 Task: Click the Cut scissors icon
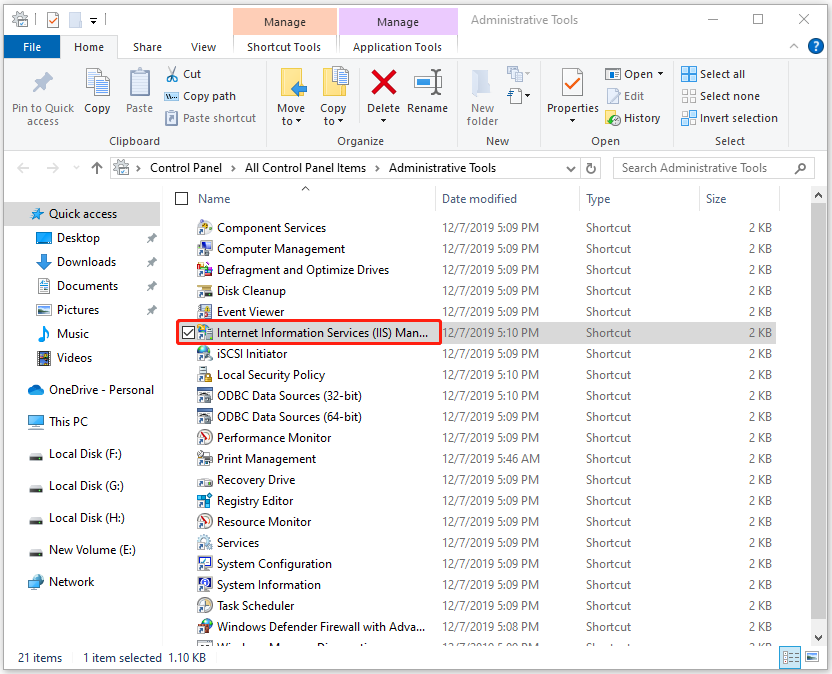point(172,74)
